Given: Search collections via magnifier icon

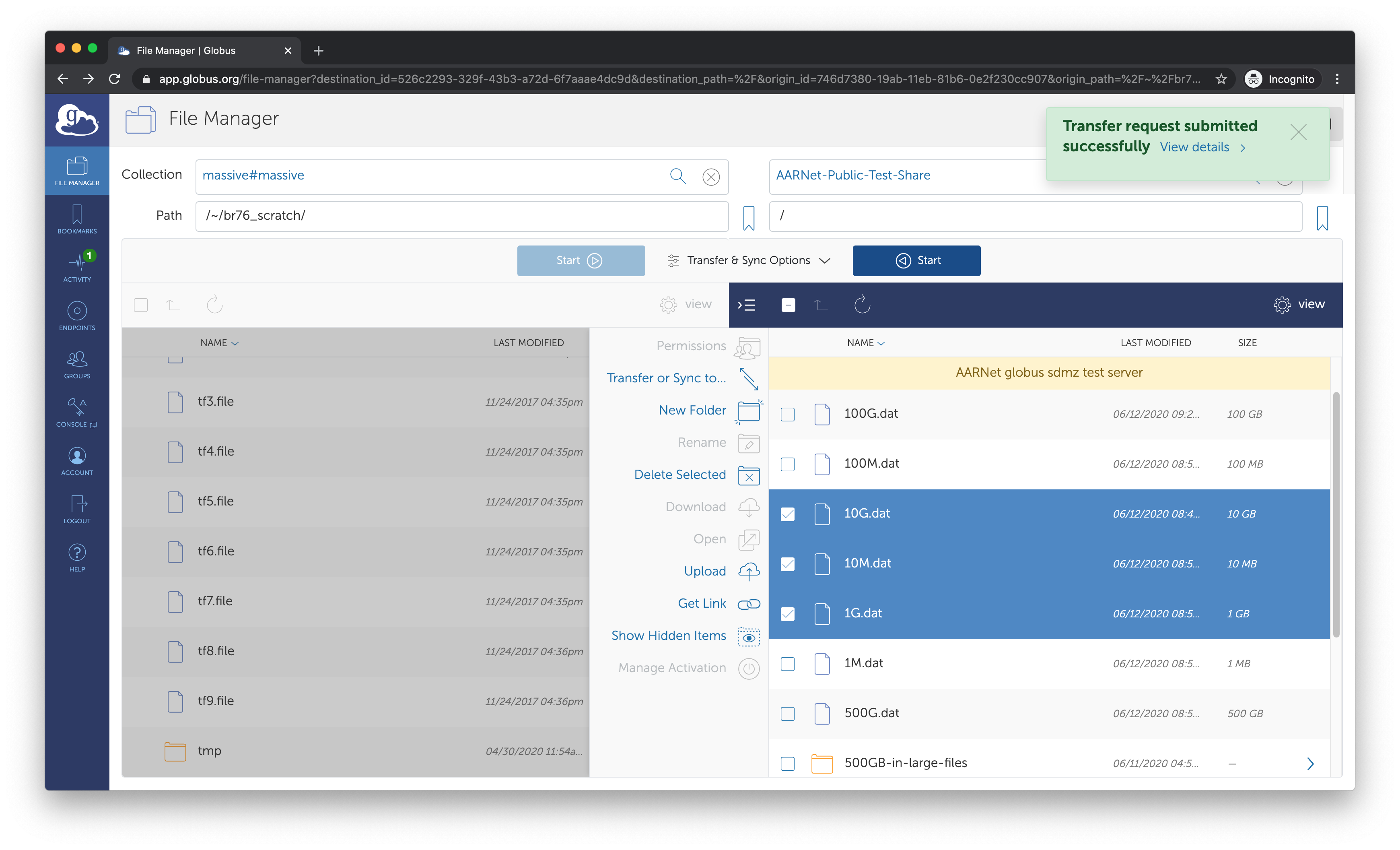Looking at the screenshot, I should 677,176.
